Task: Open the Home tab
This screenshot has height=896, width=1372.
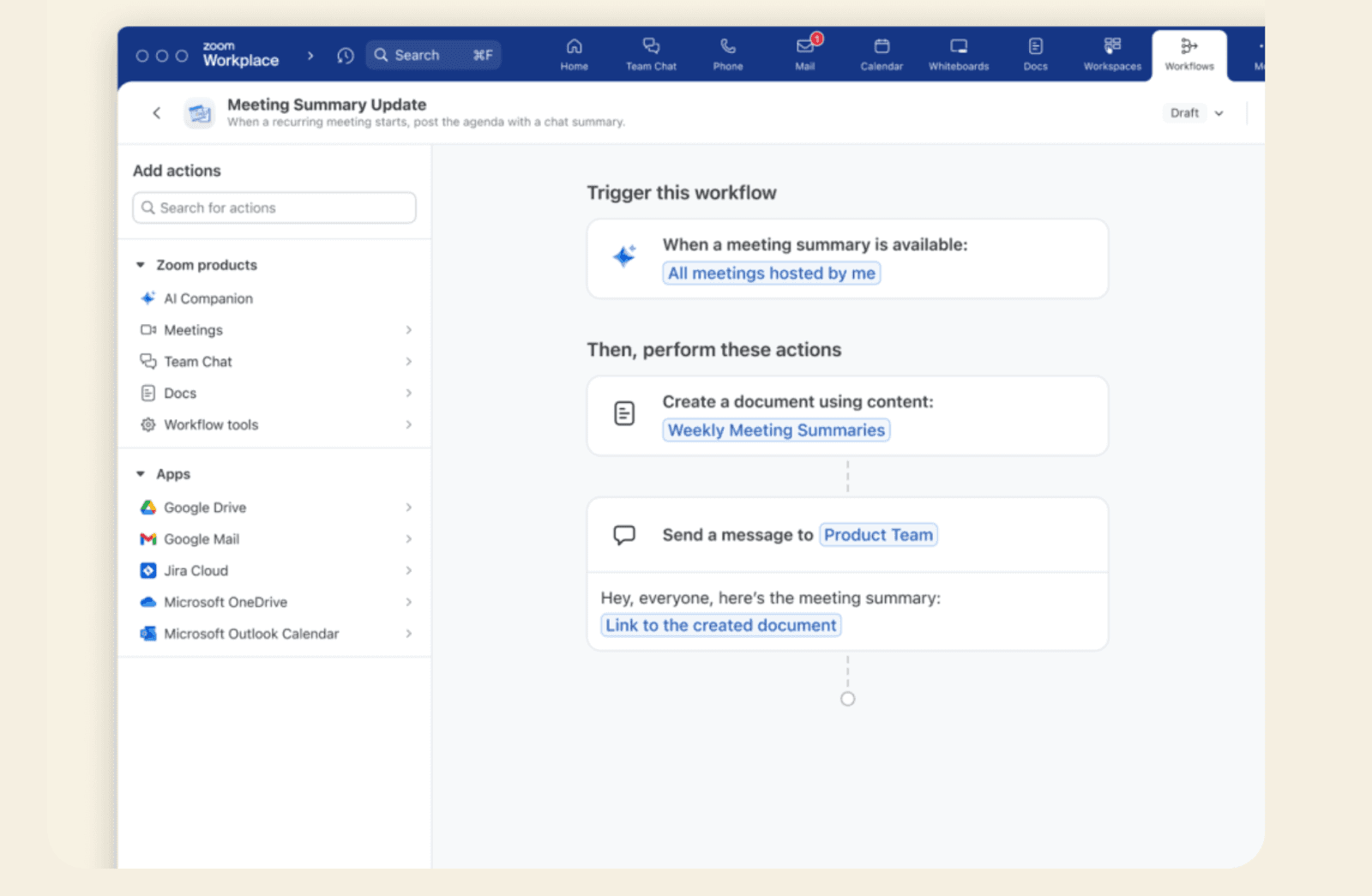Action: [x=574, y=54]
